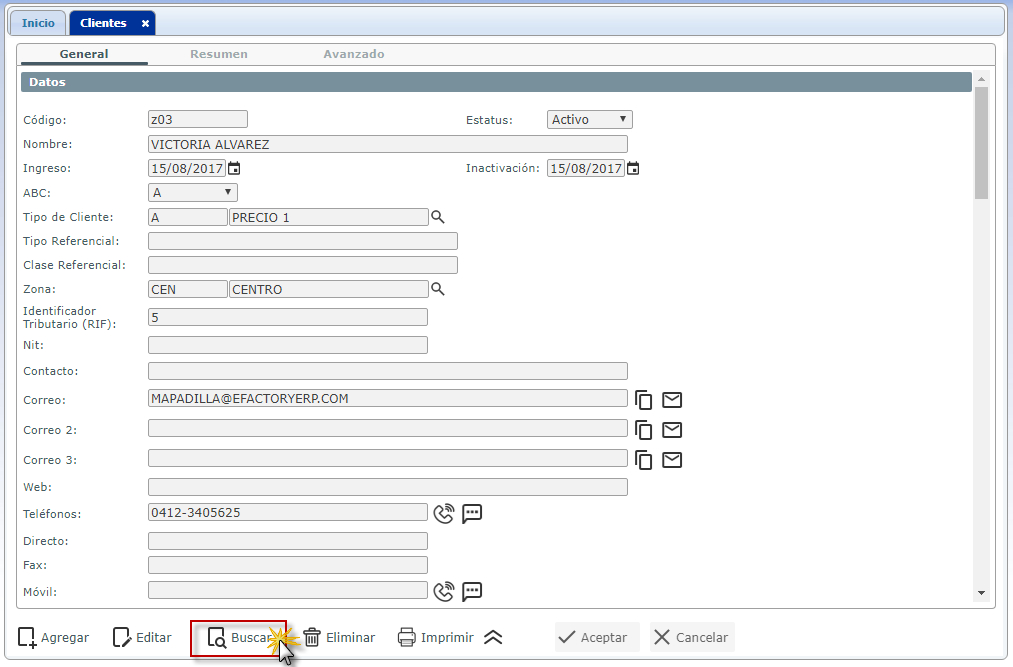
Task: Switch to the Resumen tab
Action: [x=219, y=54]
